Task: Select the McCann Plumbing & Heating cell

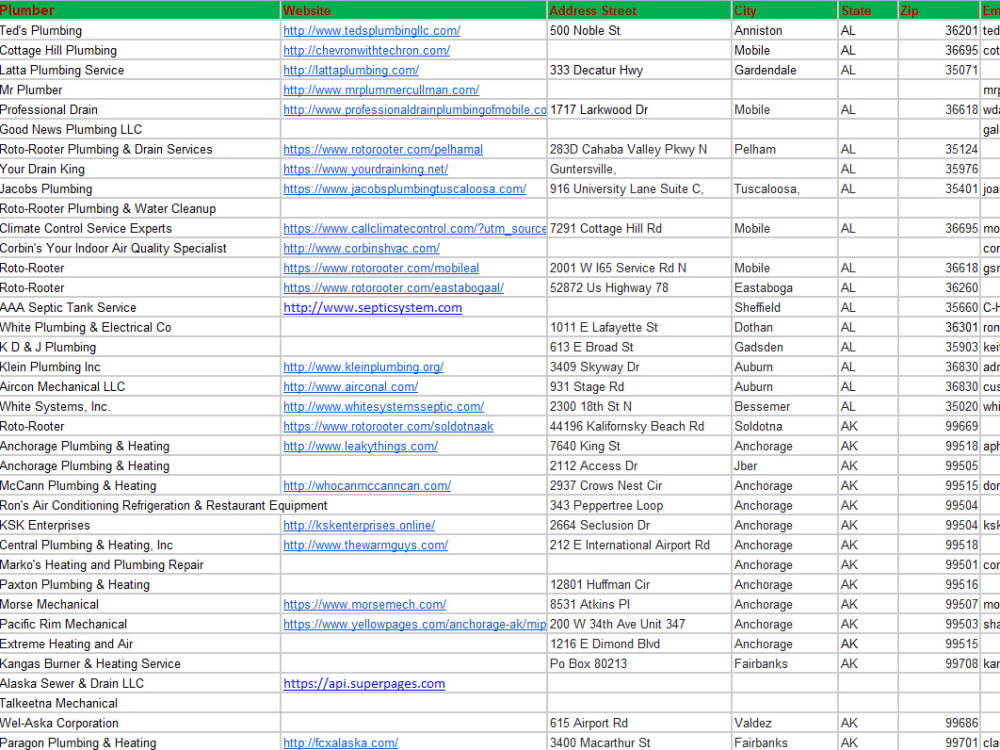Action: pos(140,485)
